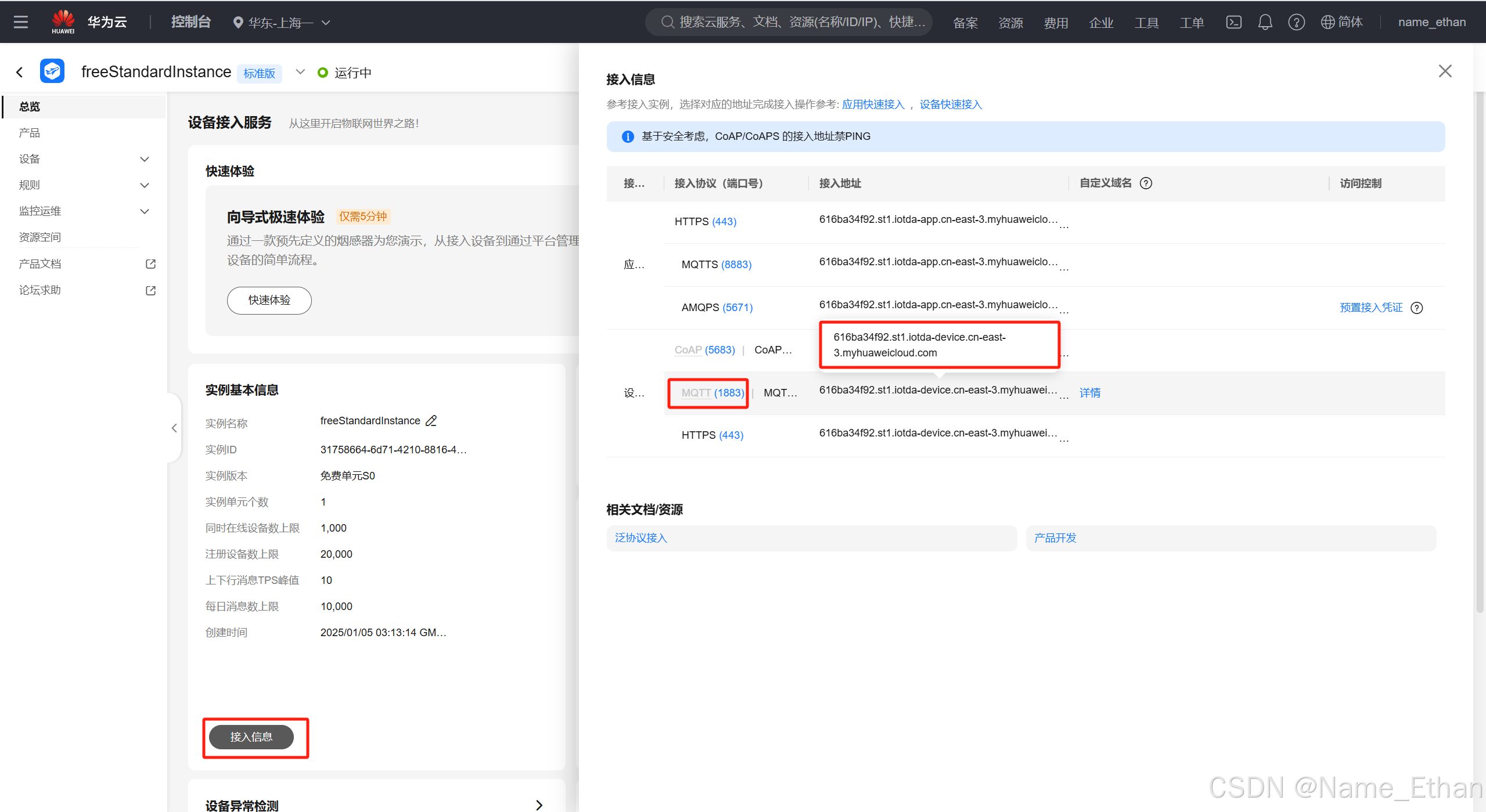Select 产品 in the sidebar
Viewport: 1486px width, 812px height.
(x=30, y=133)
